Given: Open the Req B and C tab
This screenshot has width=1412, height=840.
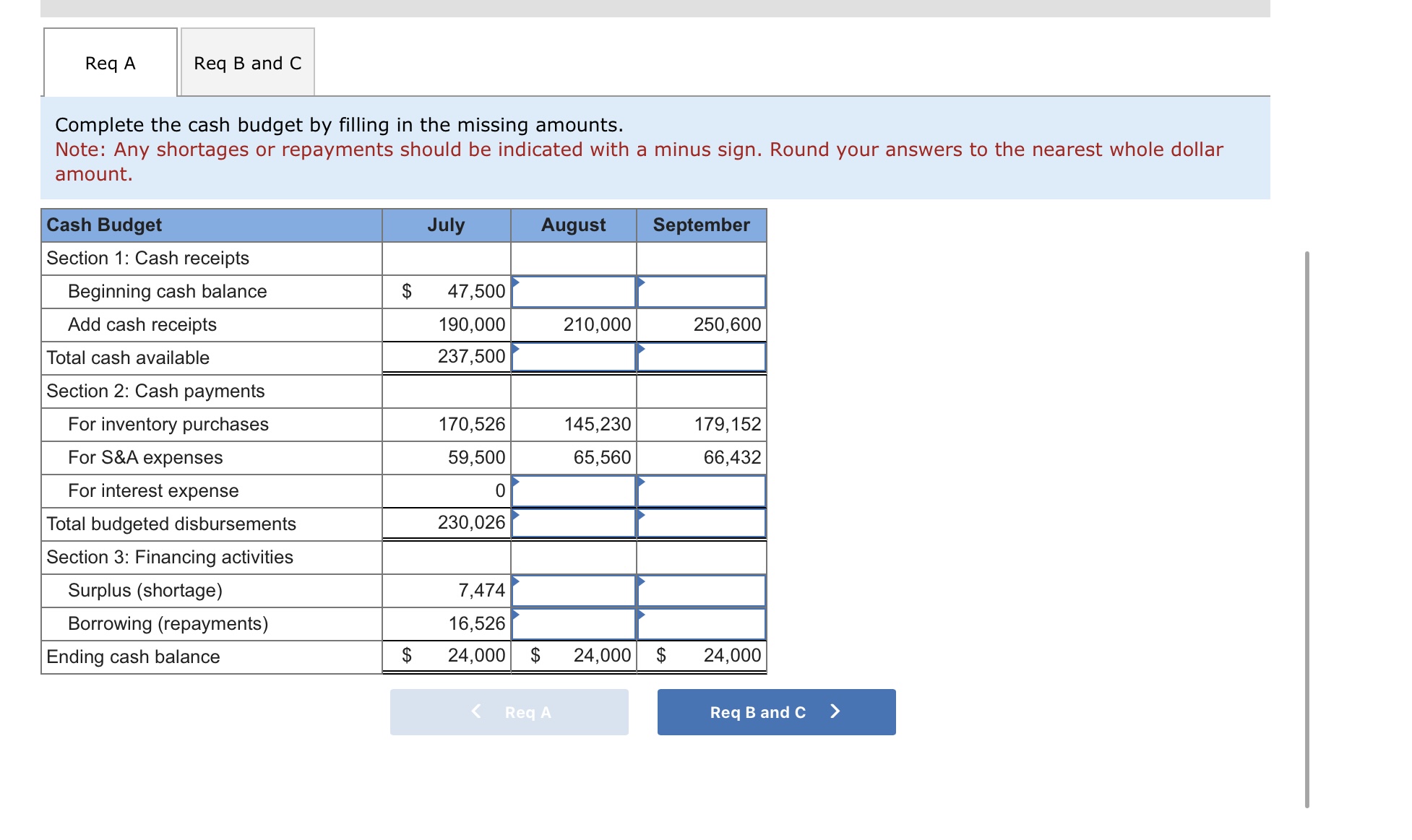Looking at the screenshot, I should 247,63.
